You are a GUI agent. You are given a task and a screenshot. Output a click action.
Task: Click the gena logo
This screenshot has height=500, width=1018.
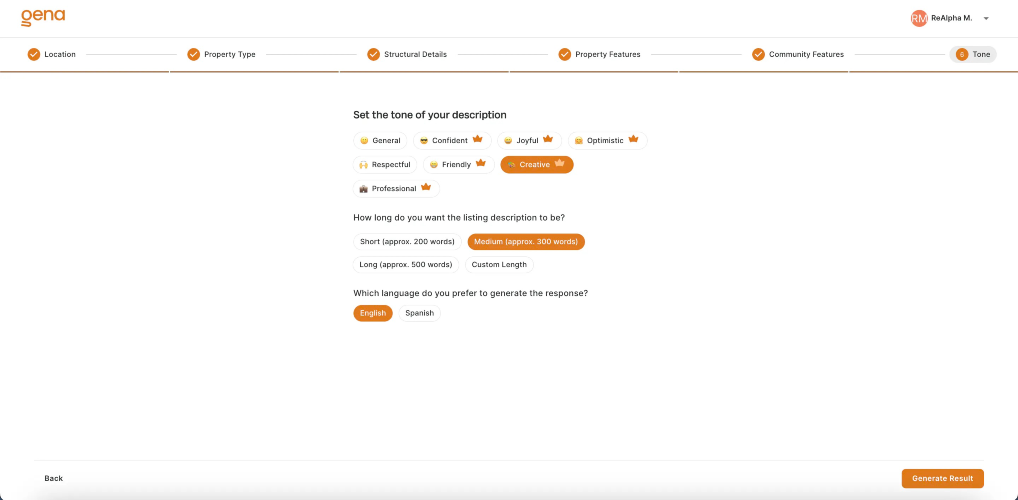point(43,18)
